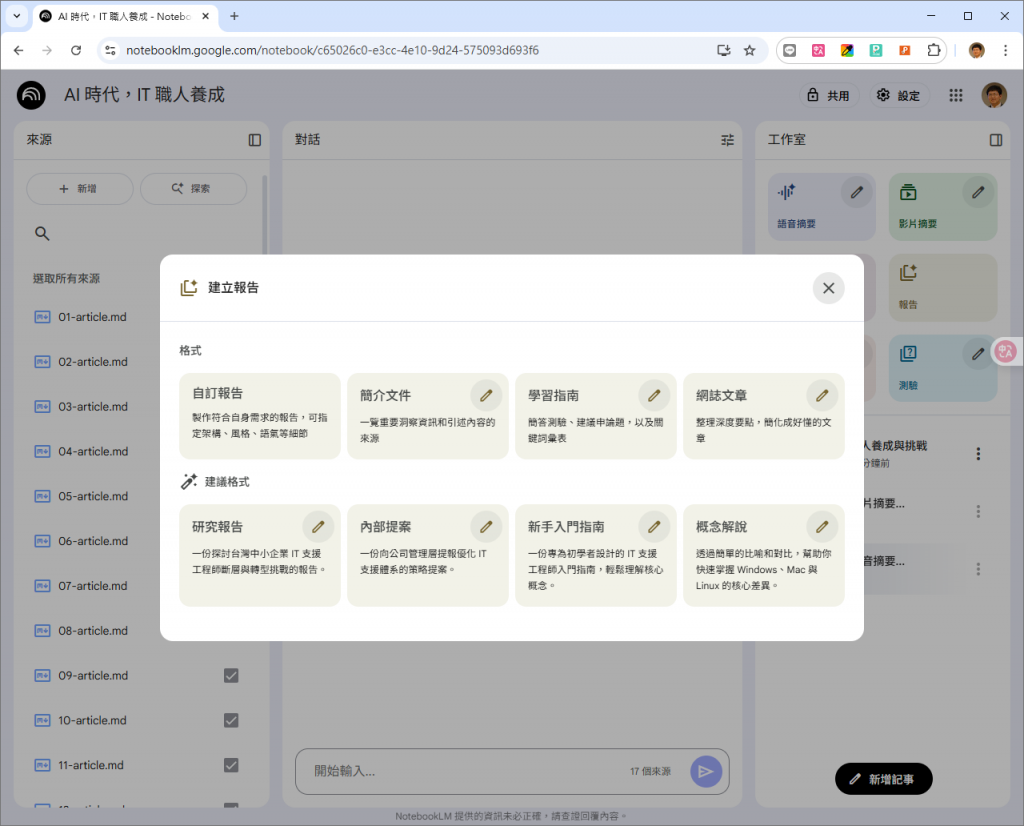Open the account avatar in NotebookLM header
Viewport: 1024px width, 826px height.
(x=994, y=95)
